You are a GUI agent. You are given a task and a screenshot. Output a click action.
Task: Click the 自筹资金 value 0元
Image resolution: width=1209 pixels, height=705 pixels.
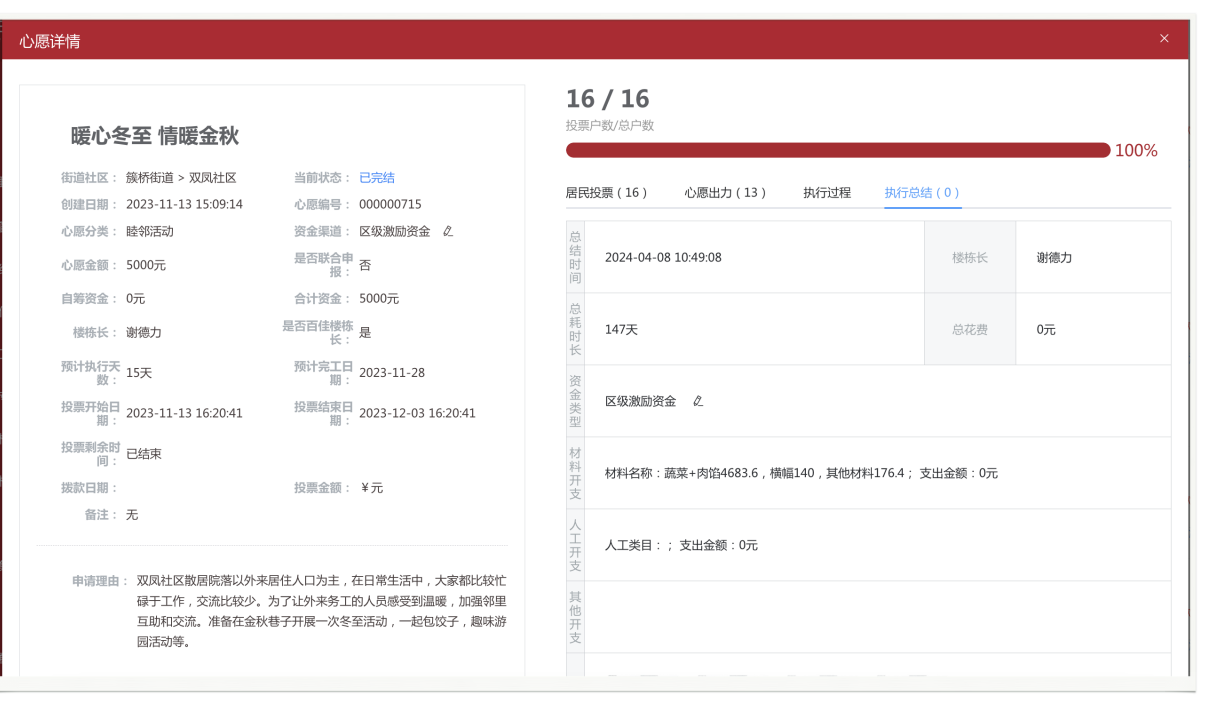point(136,298)
